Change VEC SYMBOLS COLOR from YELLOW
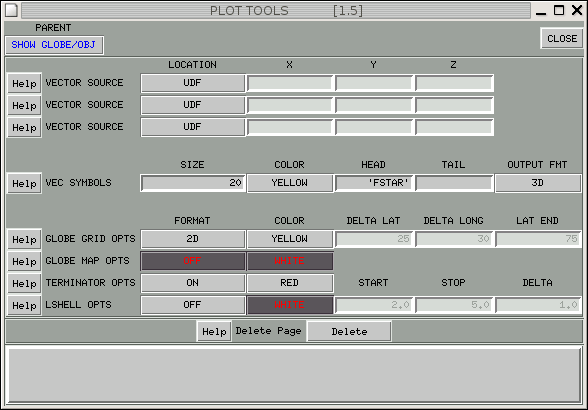588x410 pixels. pyautogui.click(x=290, y=183)
